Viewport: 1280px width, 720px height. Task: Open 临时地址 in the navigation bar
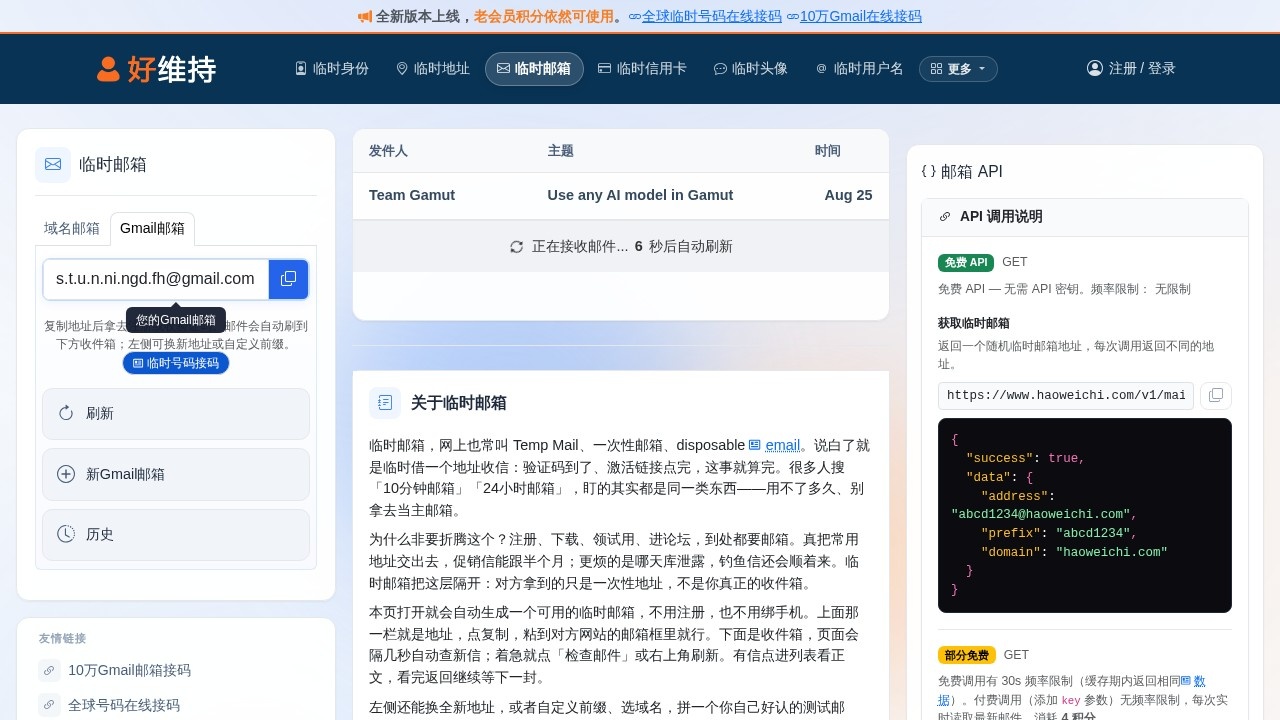point(433,68)
